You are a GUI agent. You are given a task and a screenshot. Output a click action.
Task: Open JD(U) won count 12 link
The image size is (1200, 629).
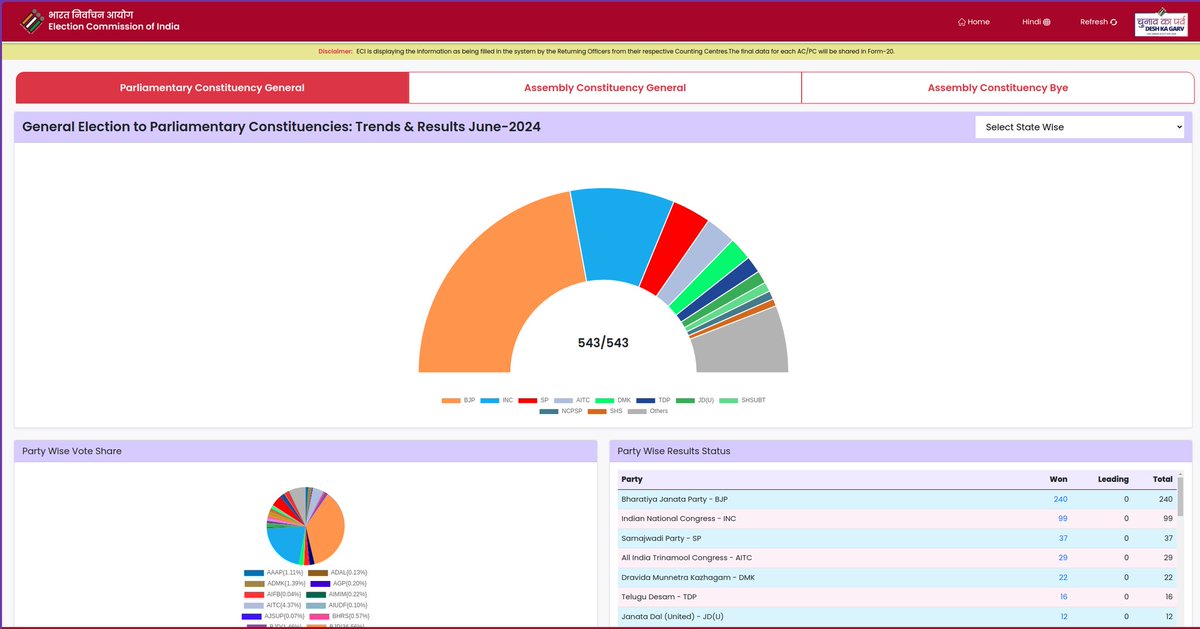pos(1063,616)
